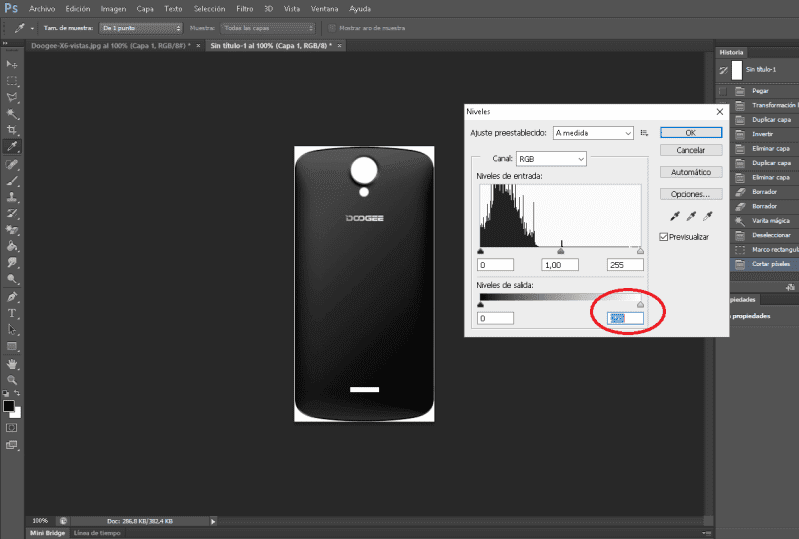Image resolution: width=799 pixels, height=539 pixels.
Task: Click the Automático button
Action: tap(691, 172)
